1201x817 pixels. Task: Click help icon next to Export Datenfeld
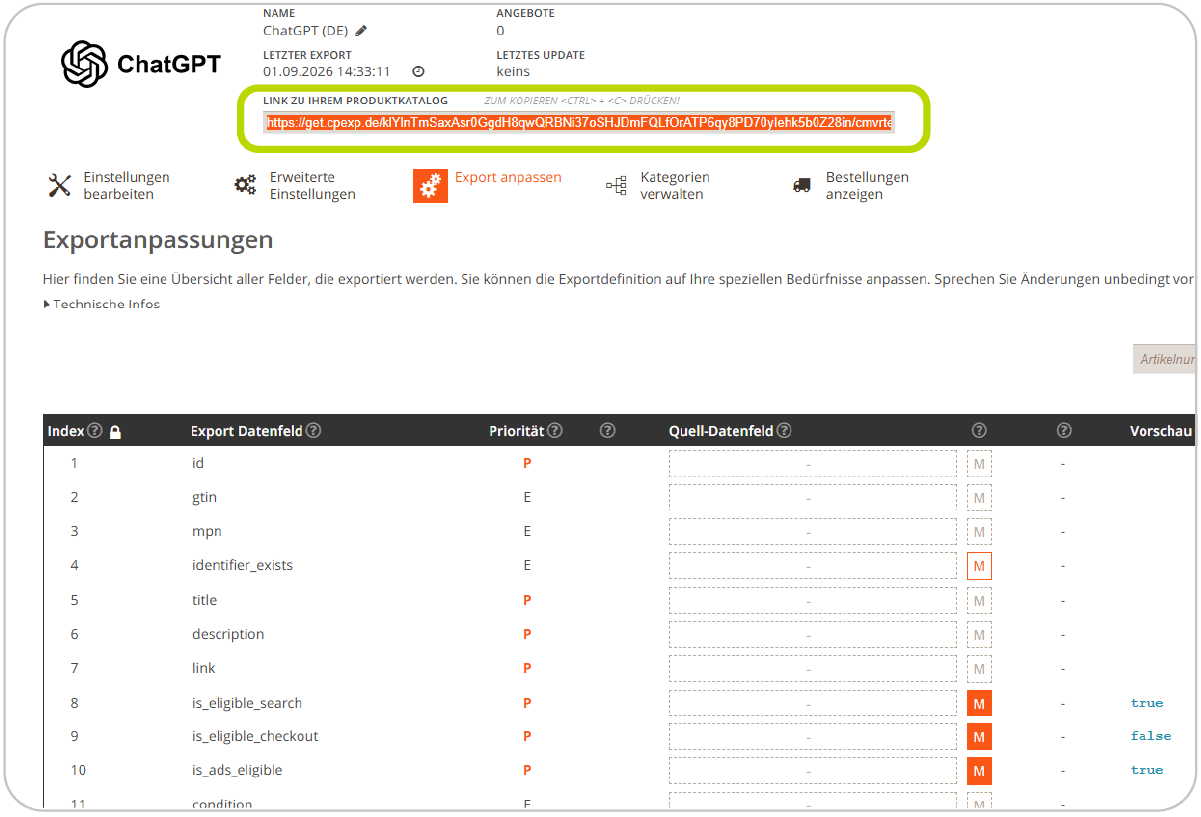coord(313,431)
